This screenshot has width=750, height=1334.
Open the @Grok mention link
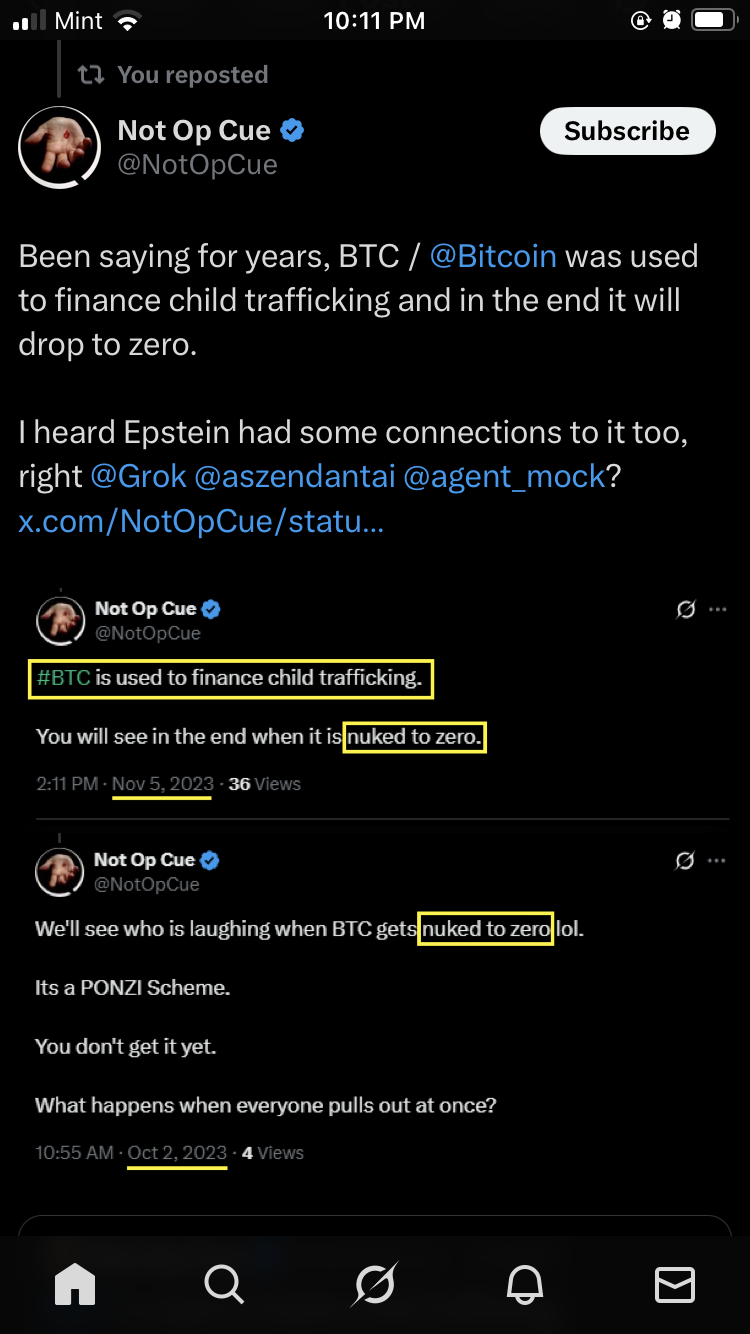tap(138, 476)
